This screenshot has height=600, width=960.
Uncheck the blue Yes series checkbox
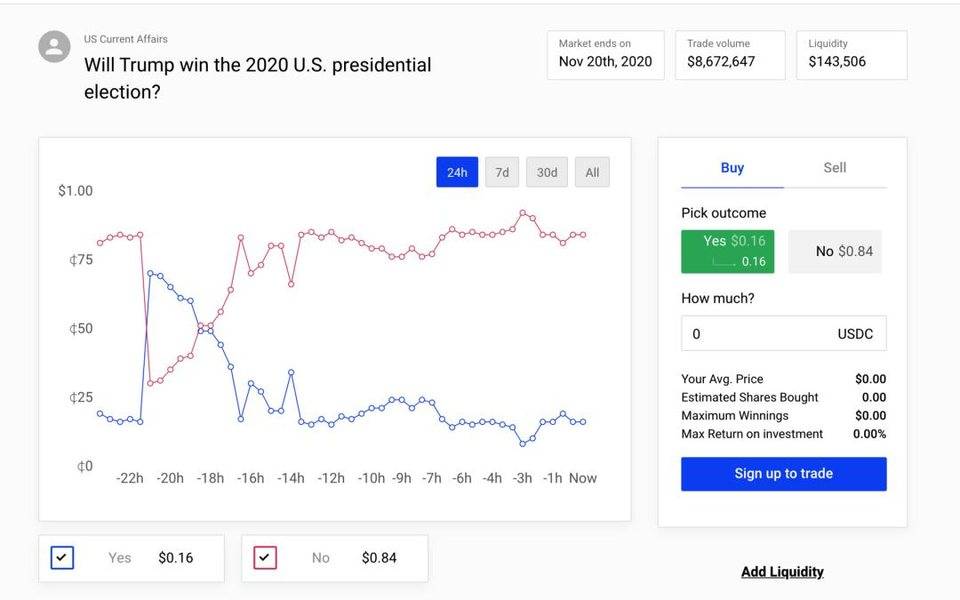pos(62,558)
